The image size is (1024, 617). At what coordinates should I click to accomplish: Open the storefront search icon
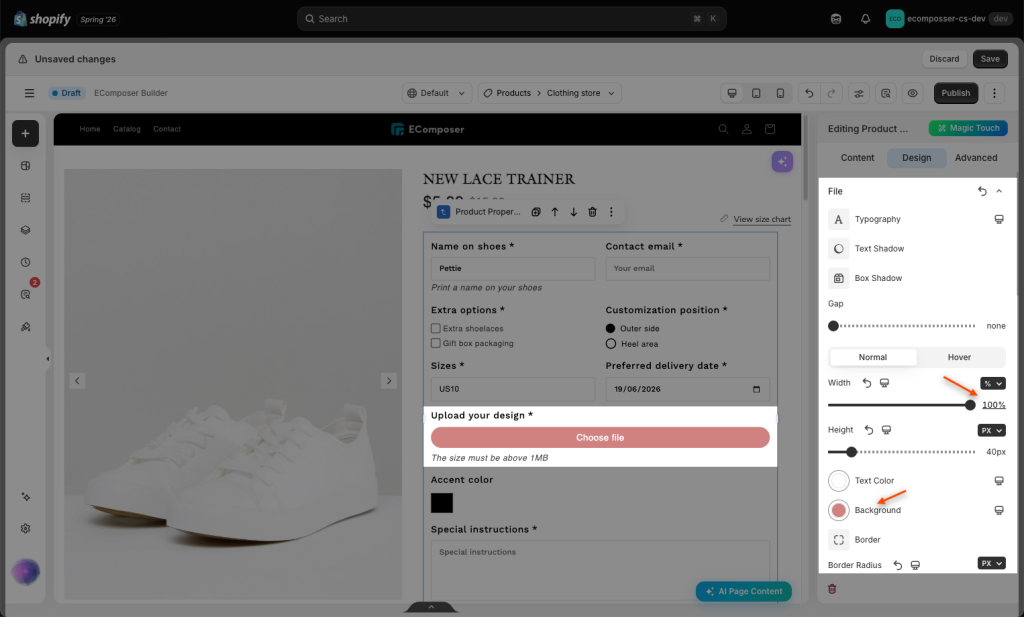723,129
